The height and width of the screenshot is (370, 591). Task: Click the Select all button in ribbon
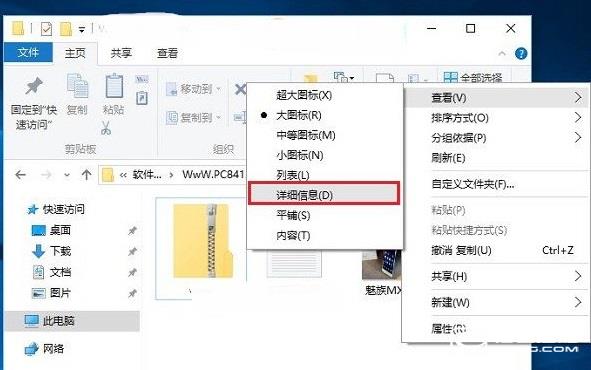(473, 78)
